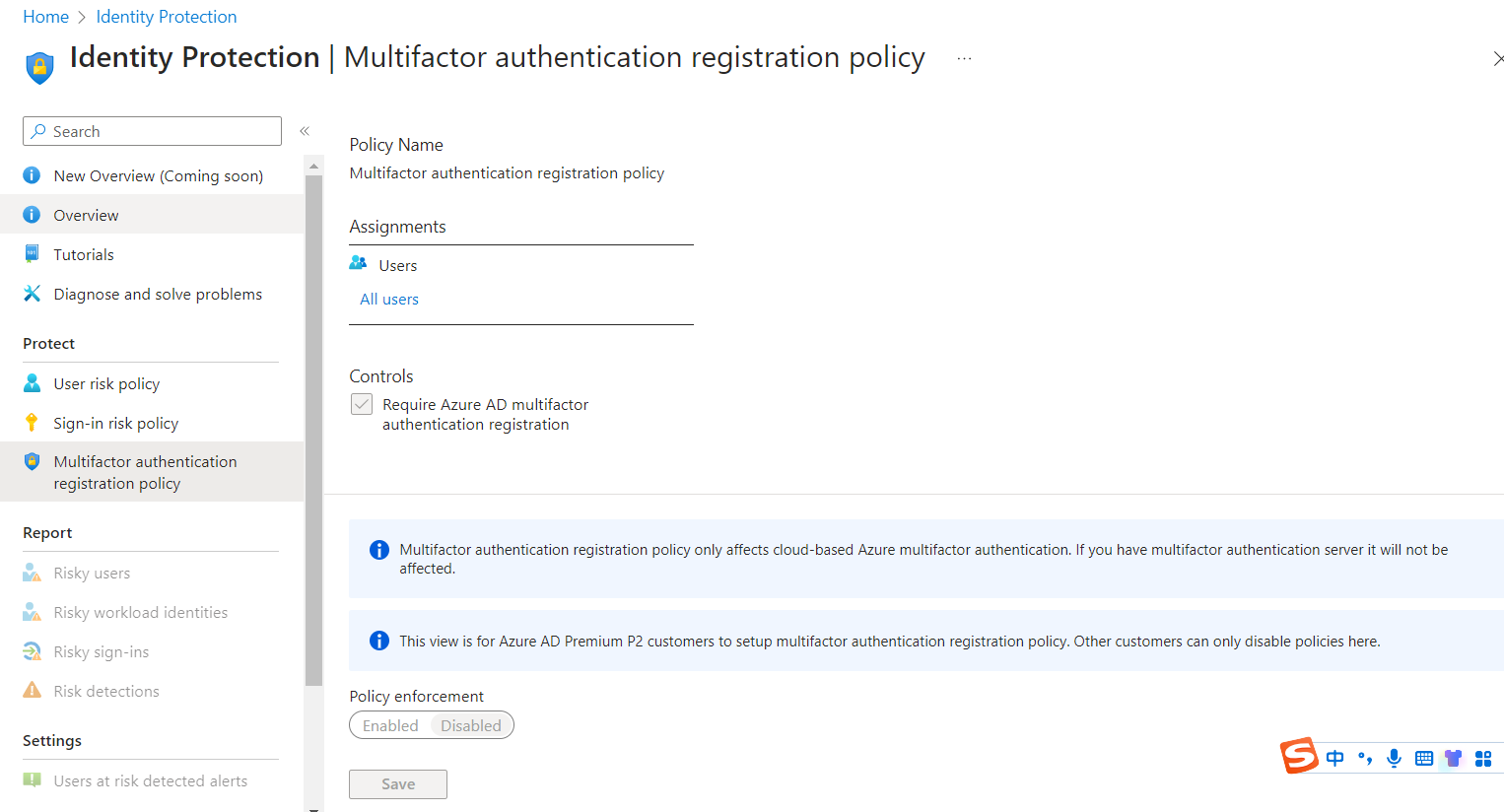Click the Users assignment label
Image resolution: width=1504 pixels, height=812 pixels.
(398, 265)
